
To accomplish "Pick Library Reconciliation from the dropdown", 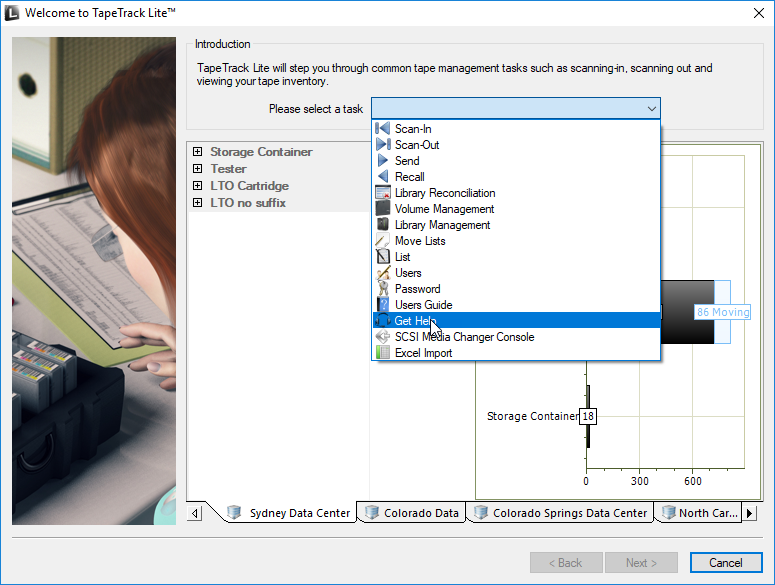I will point(516,193).
